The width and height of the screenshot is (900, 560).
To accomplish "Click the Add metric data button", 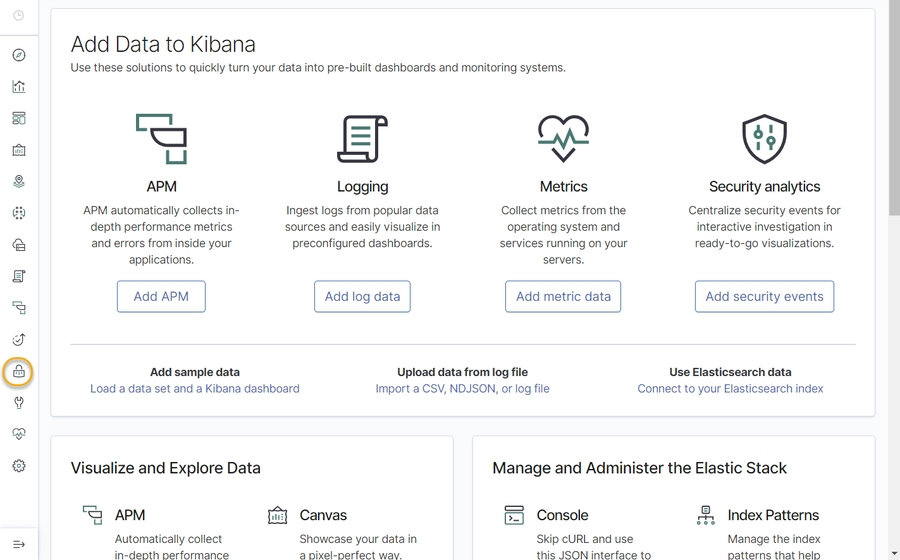I will (563, 297).
